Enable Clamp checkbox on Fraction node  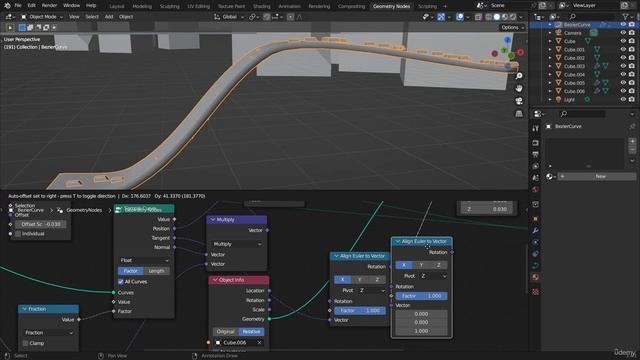pyautogui.click(x=26, y=343)
